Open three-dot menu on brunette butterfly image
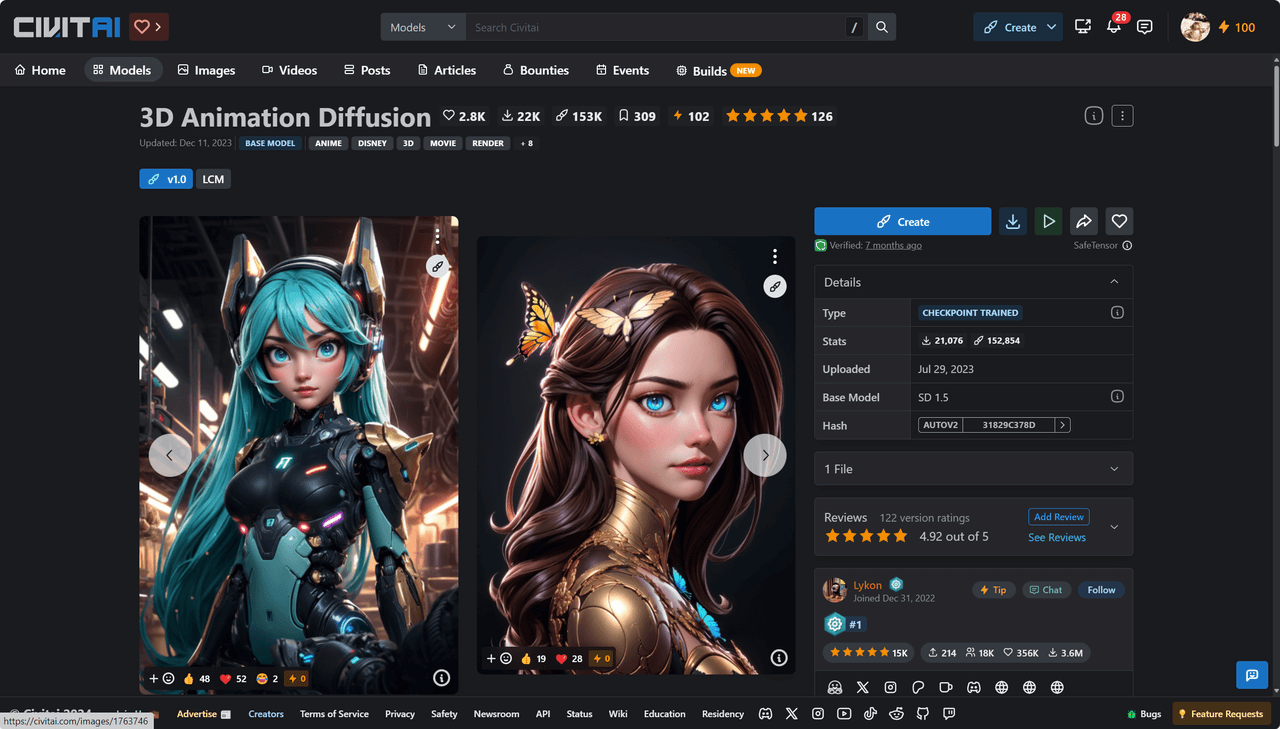The image size is (1280, 729). tap(774, 257)
